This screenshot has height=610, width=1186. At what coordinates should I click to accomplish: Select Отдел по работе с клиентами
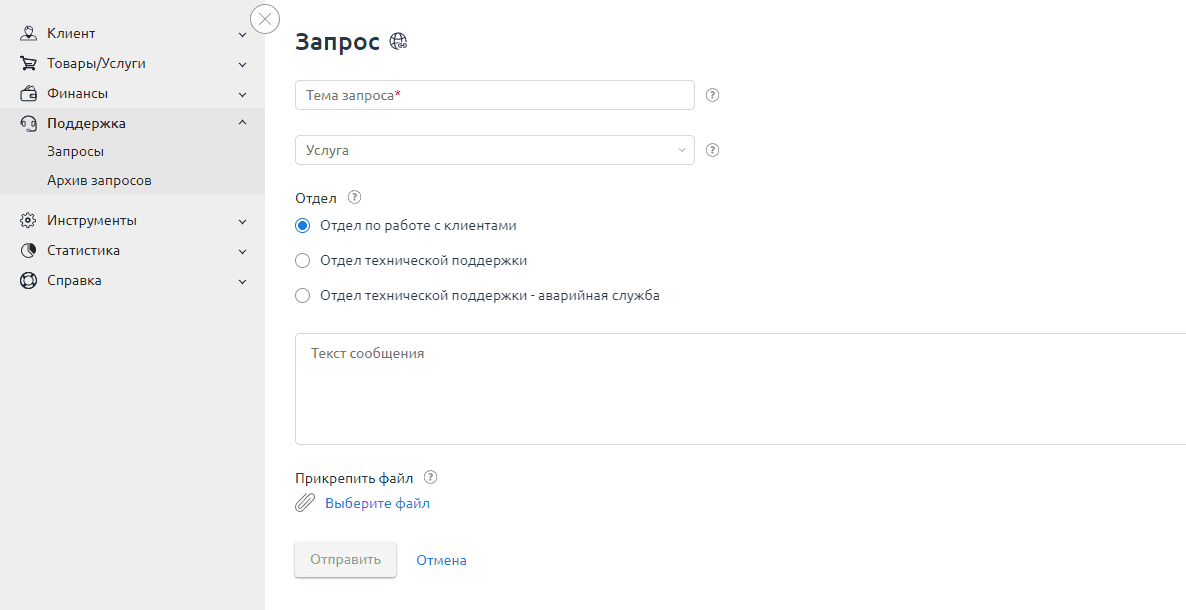click(302, 225)
